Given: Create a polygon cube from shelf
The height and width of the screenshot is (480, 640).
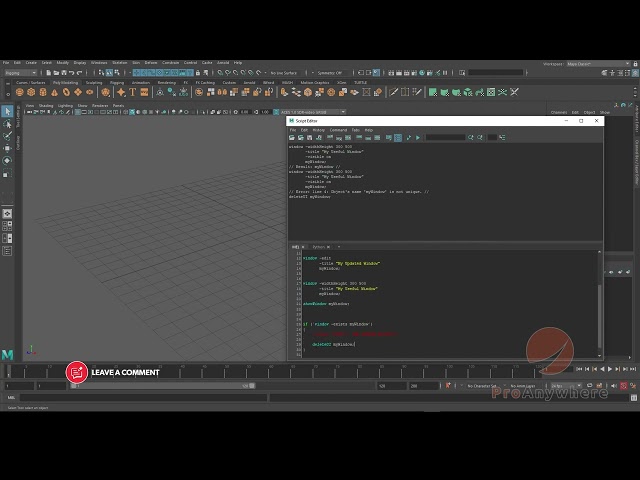Looking at the screenshot, I should [x=31, y=92].
